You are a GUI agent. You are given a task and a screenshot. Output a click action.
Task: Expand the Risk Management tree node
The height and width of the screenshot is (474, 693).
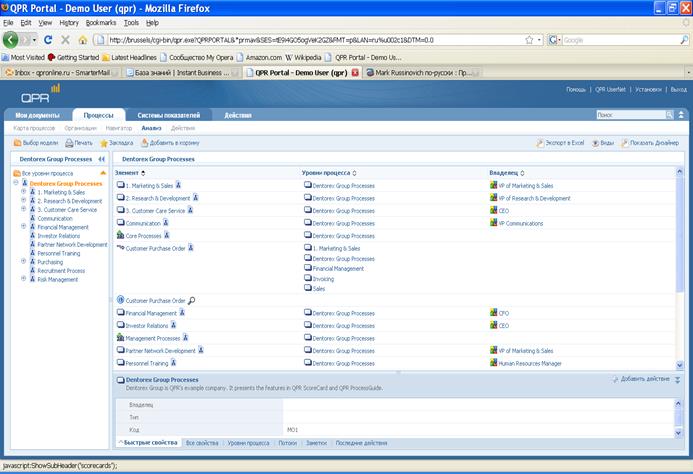[x=24, y=279]
